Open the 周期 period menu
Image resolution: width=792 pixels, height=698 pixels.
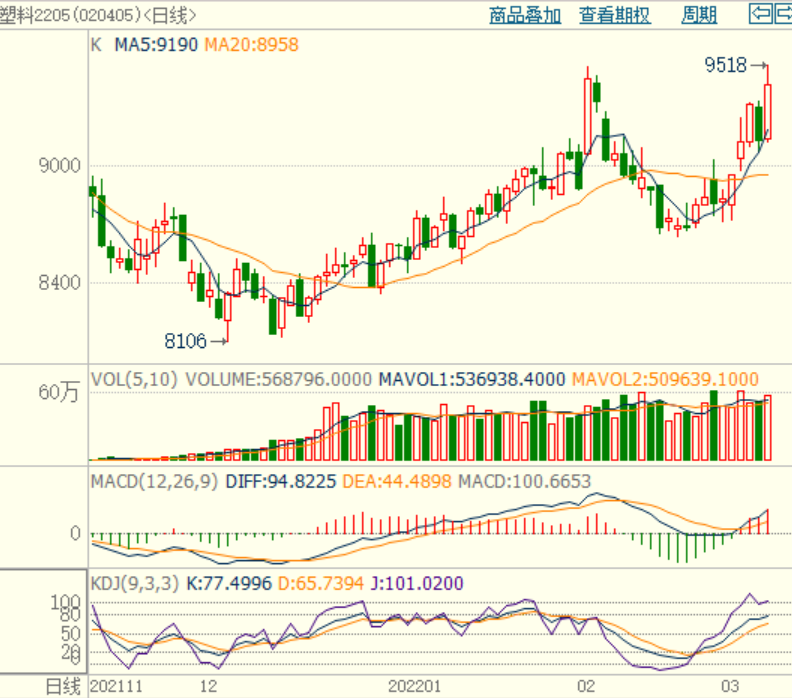tap(699, 15)
